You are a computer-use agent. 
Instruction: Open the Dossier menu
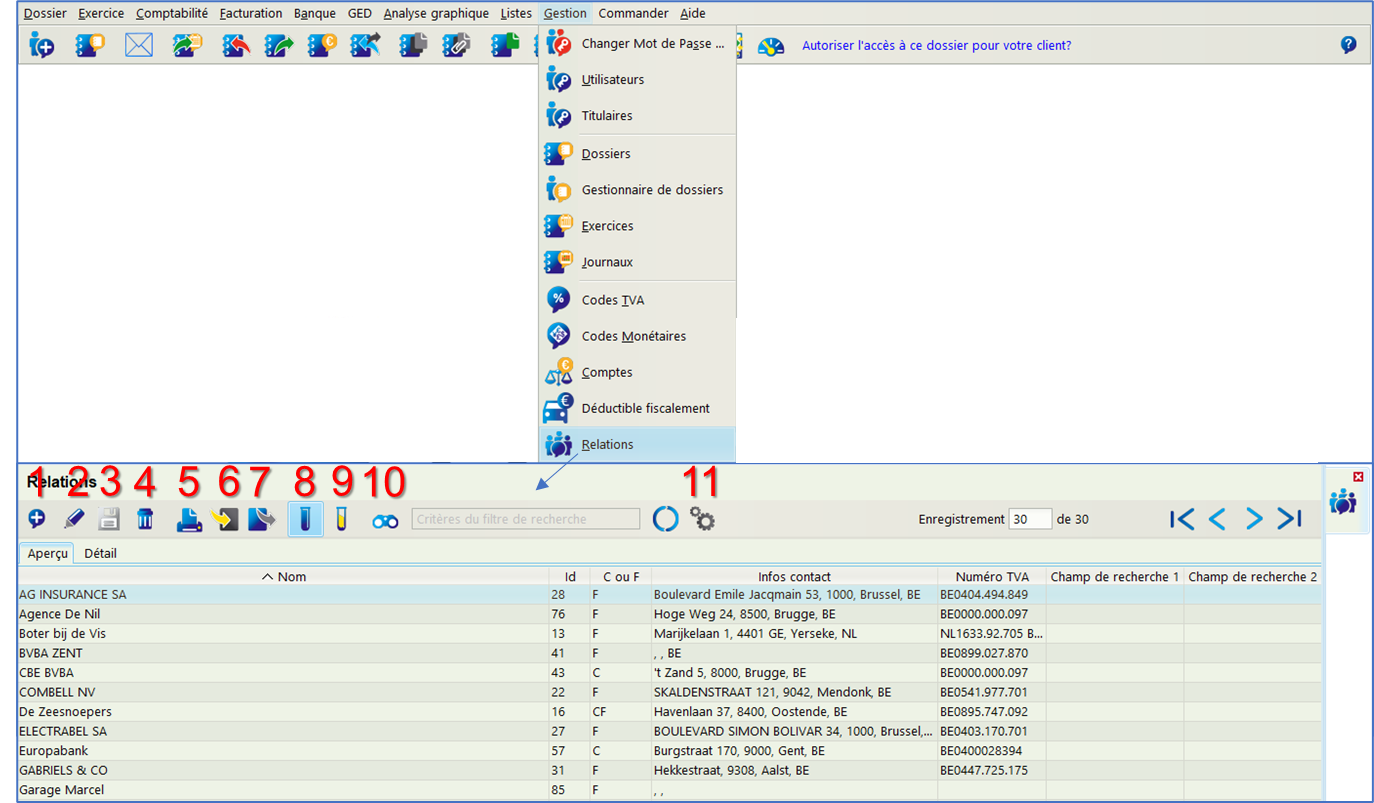coord(45,13)
